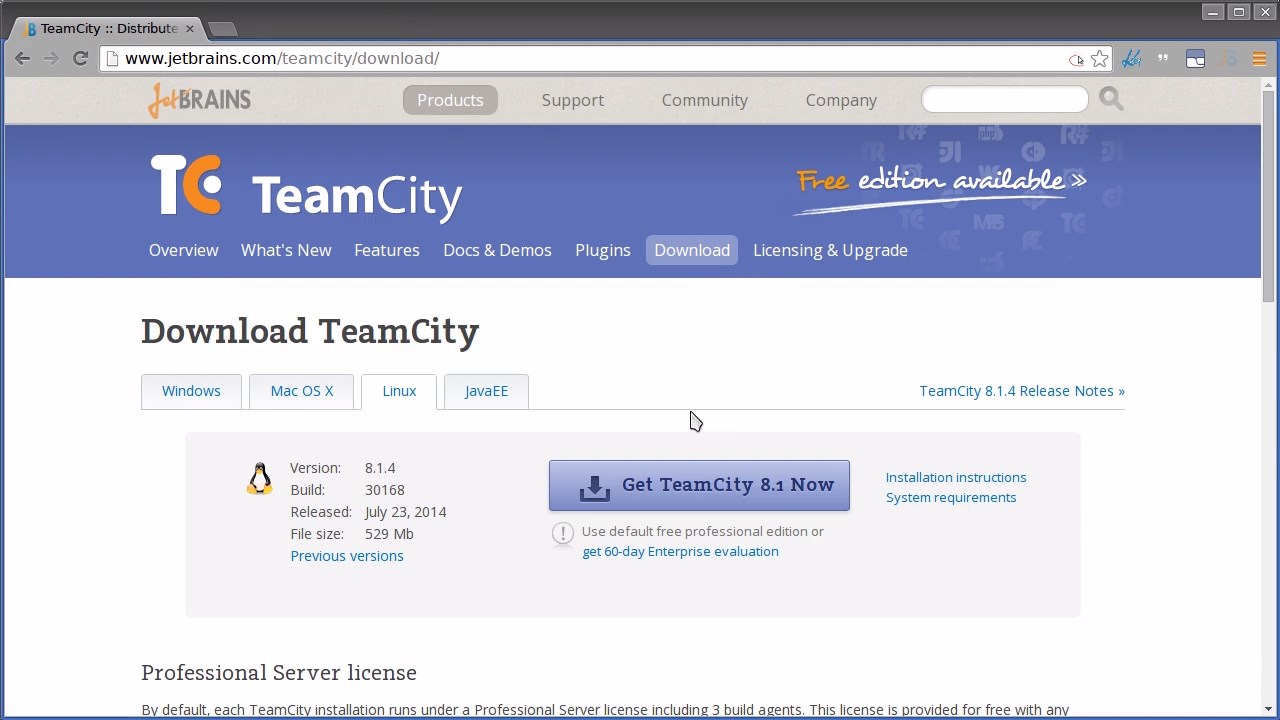Viewport: 1280px width, 720px height.
Task: Click the quotation marks extension icon
Action: pyautogui.click(x=1163, y=59)
